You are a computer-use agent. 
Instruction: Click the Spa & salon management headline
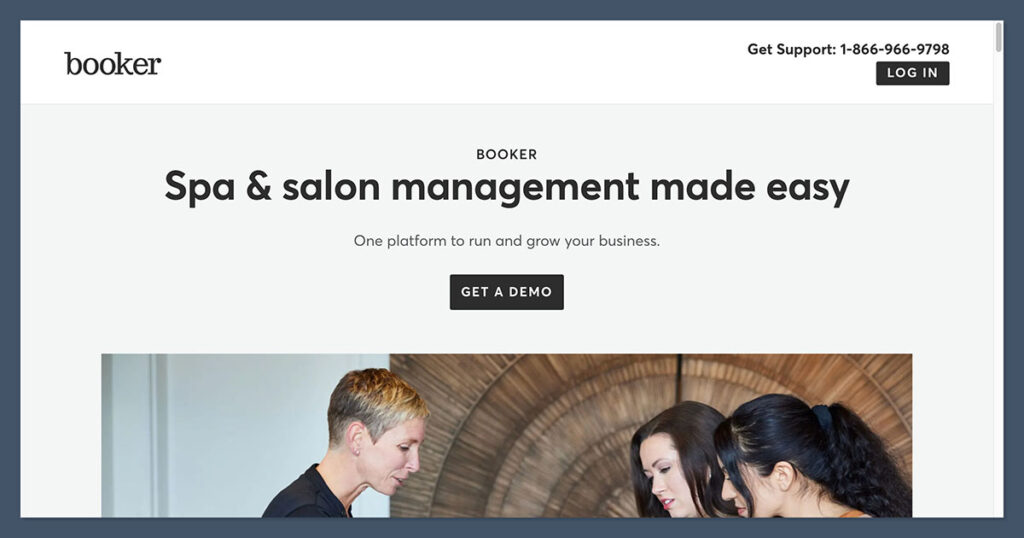[x=507, y=187]
